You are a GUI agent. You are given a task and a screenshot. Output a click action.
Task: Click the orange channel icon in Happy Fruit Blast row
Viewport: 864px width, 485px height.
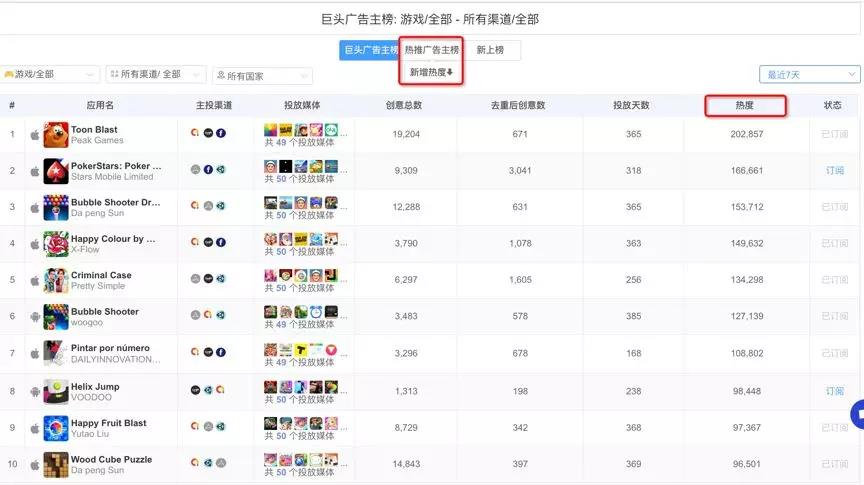(x=195, y=426)
